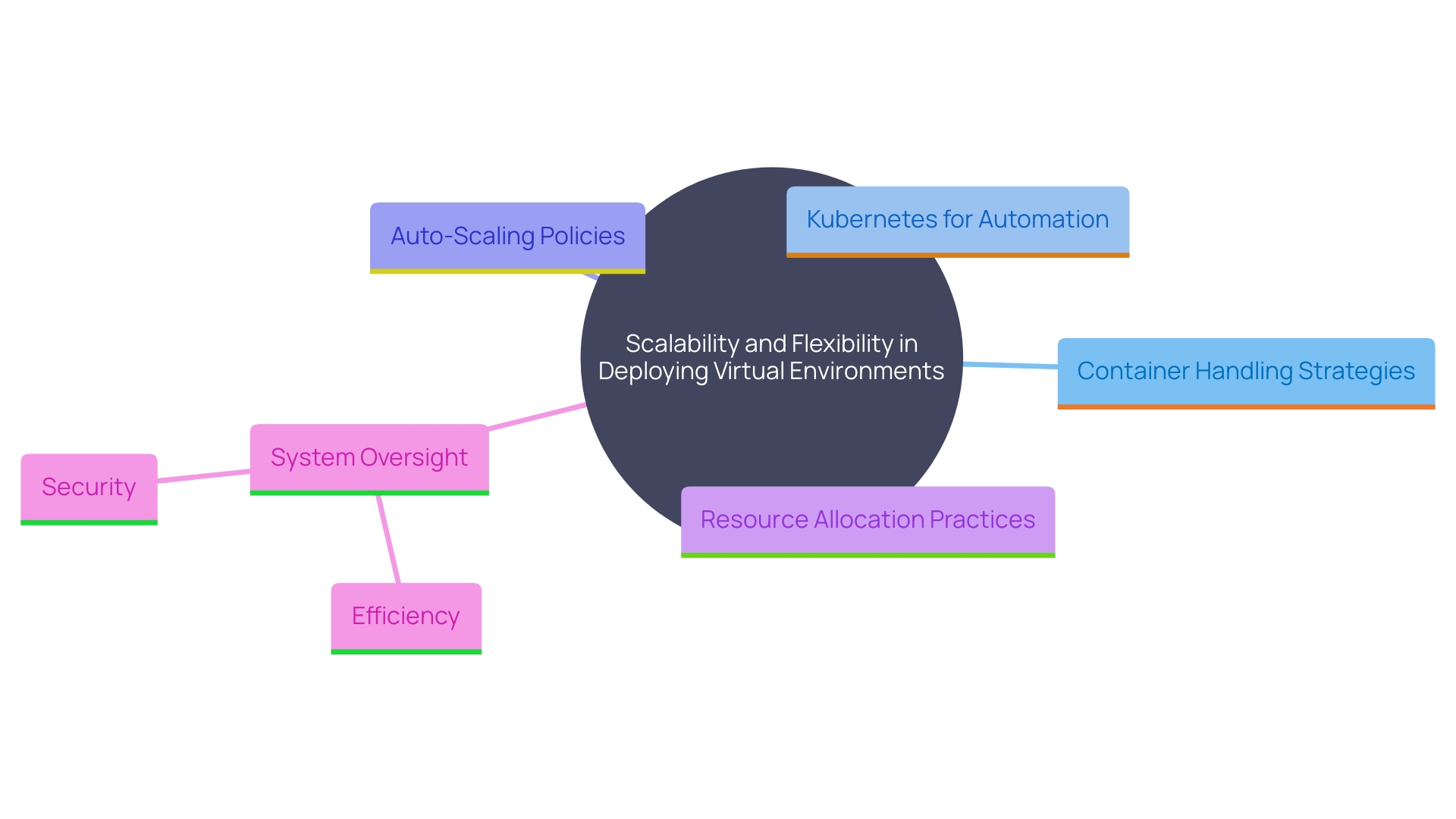Screen dimensions: 1456x819
Task: Open the Auto-Scaling Policies branch menu
Action: [510, 235]
